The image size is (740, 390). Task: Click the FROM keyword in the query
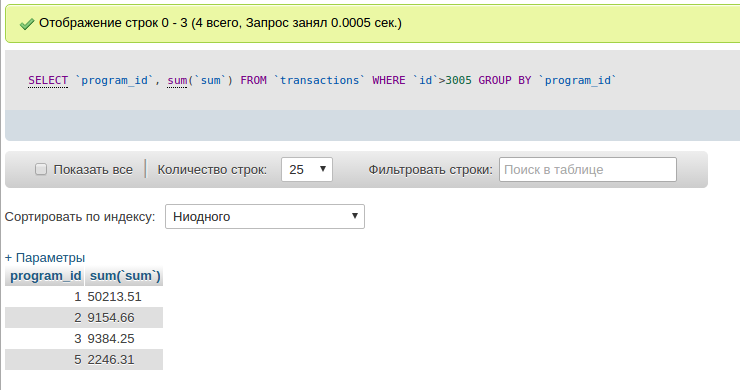pyautogui.click(x=253, y=80)
